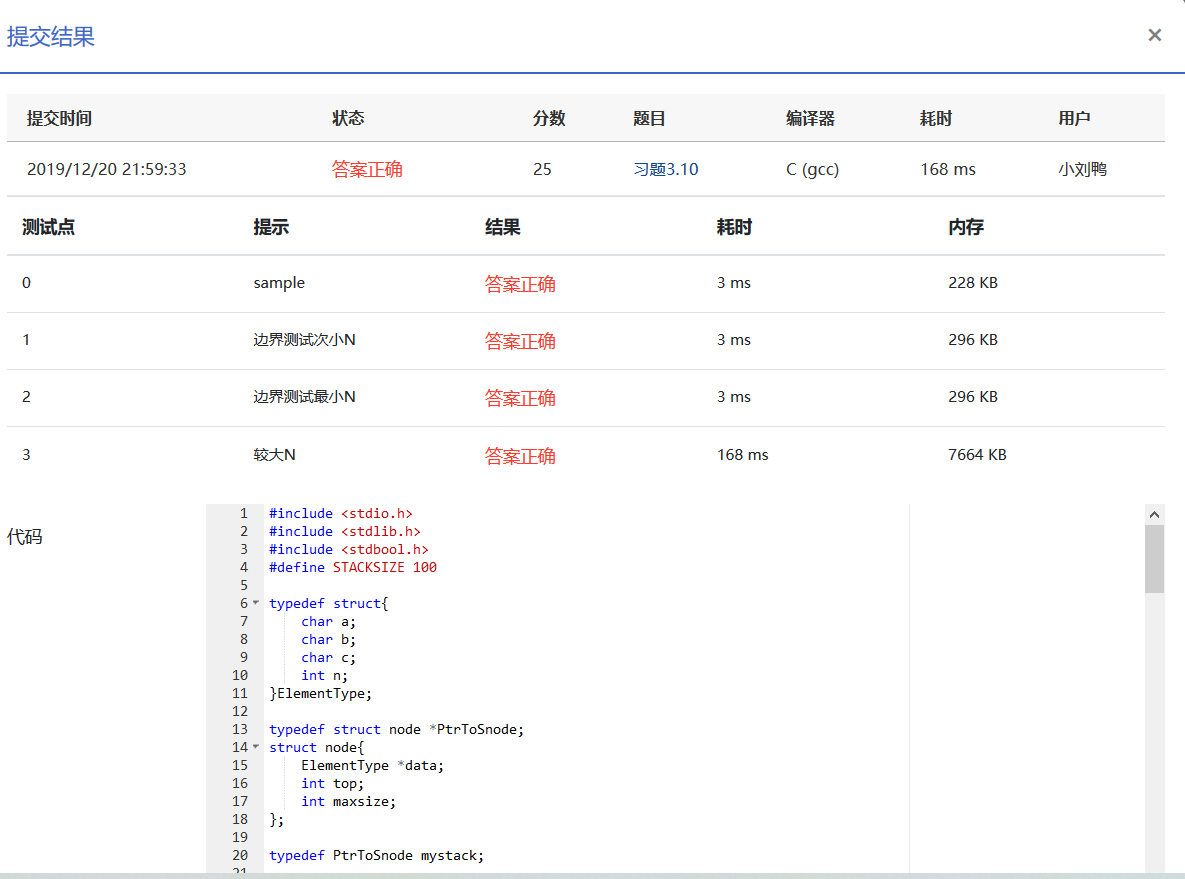Screen dimensions: 1185x879
Task: Click the 答案正确 result for 较大N
Action: [x=520, y=456]
